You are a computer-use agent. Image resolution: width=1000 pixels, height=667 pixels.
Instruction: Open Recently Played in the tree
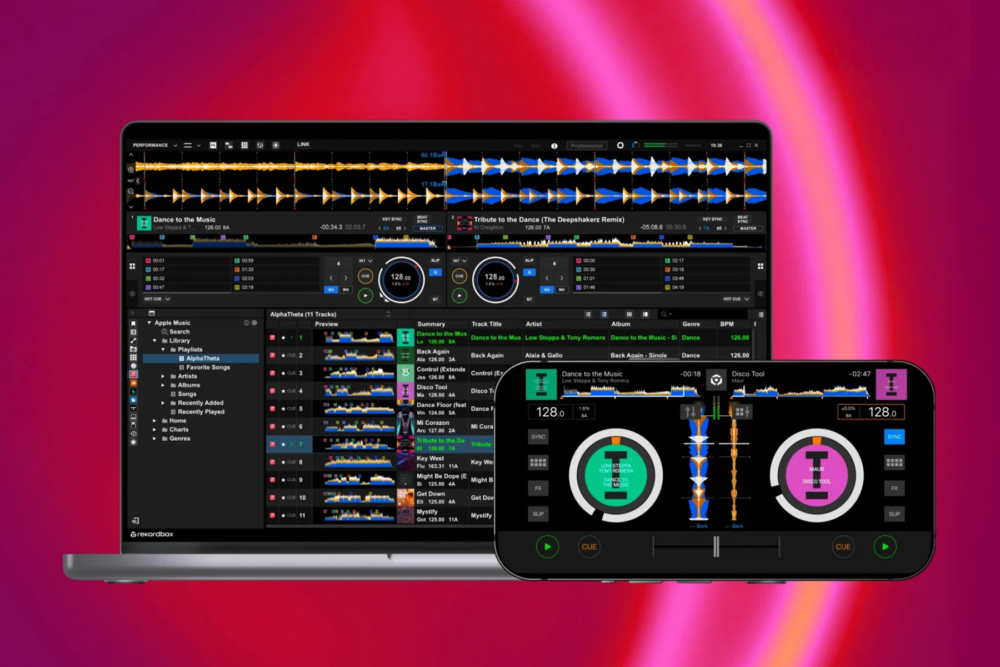click(x=201, y=412)
